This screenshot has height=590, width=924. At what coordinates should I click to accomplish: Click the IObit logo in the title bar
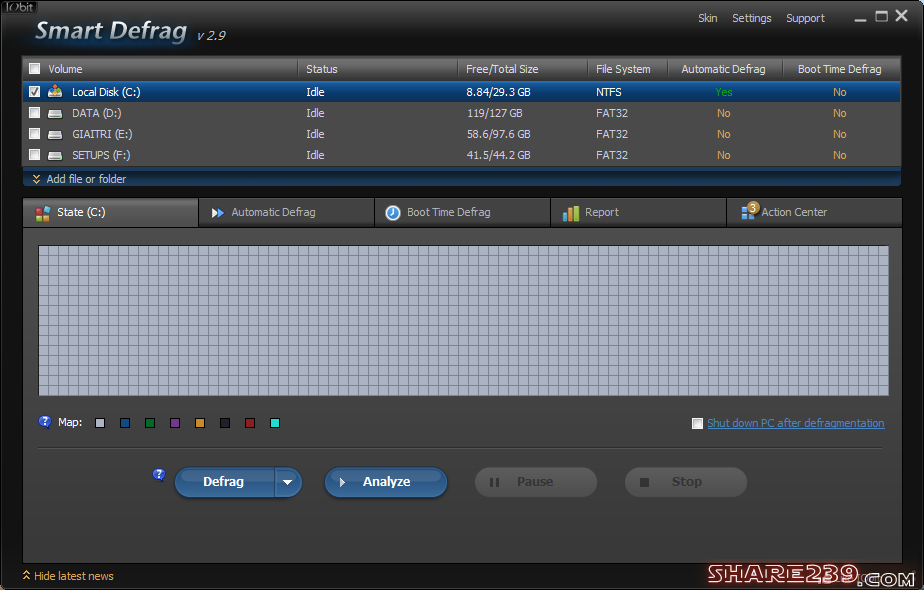tap(19, 7)
